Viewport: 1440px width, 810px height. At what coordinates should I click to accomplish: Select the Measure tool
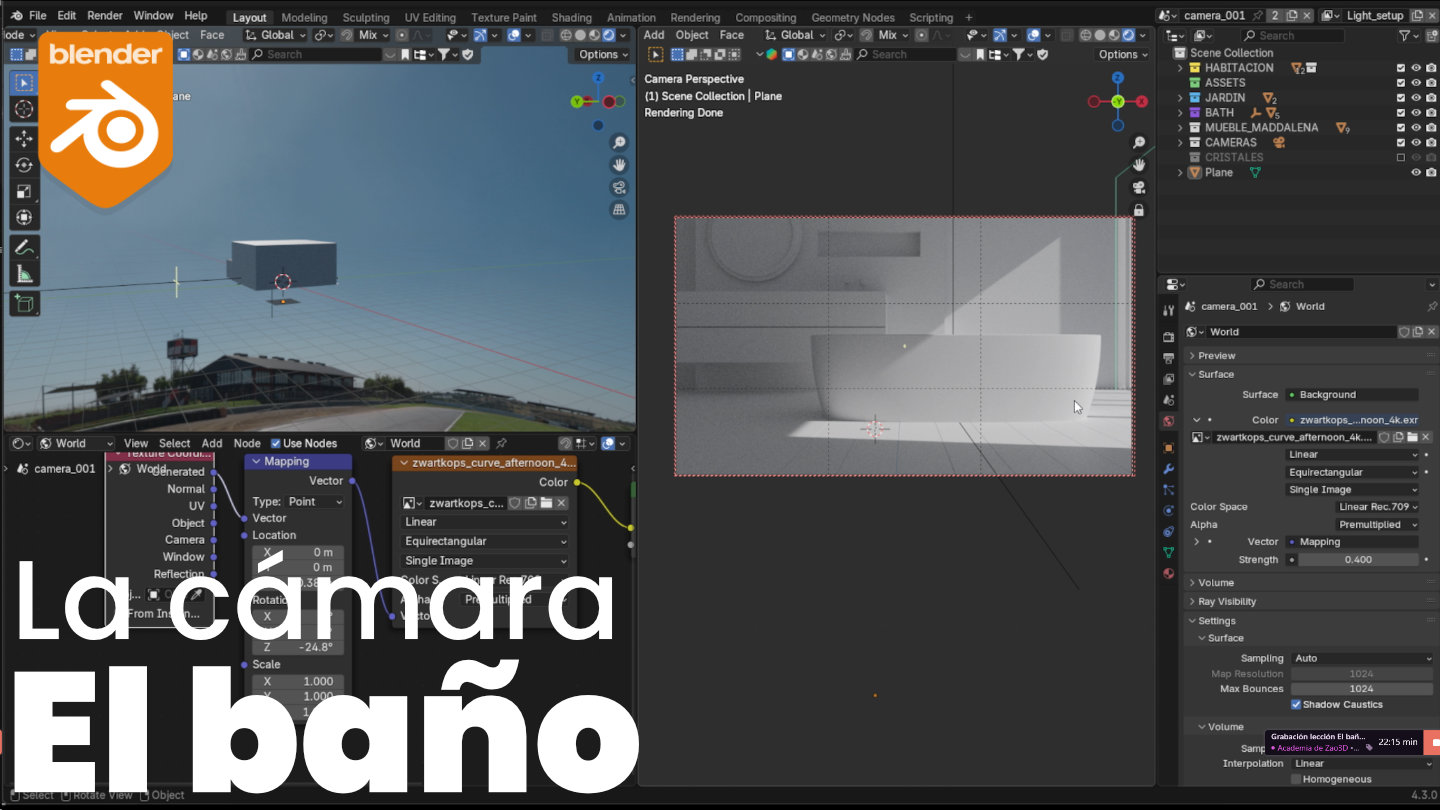(24, 273)
